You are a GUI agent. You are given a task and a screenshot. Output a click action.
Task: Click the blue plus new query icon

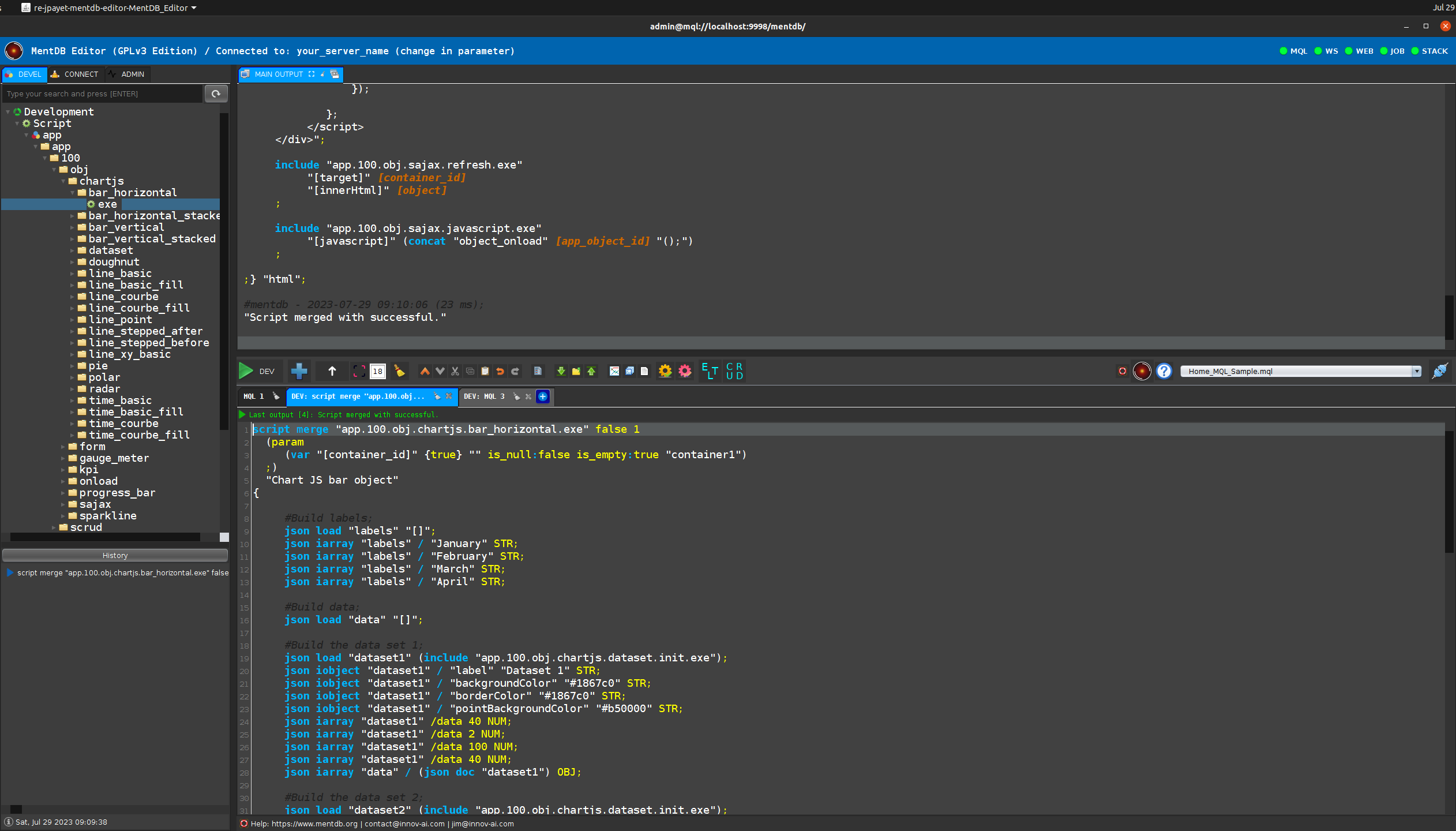coord(299,371)
